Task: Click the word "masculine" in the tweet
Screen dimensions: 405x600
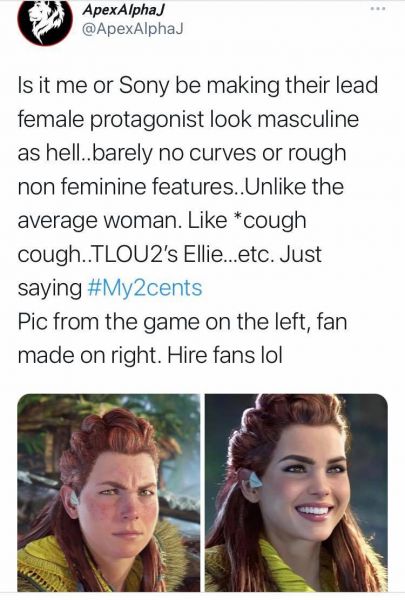Action: (x=308, y=119)
